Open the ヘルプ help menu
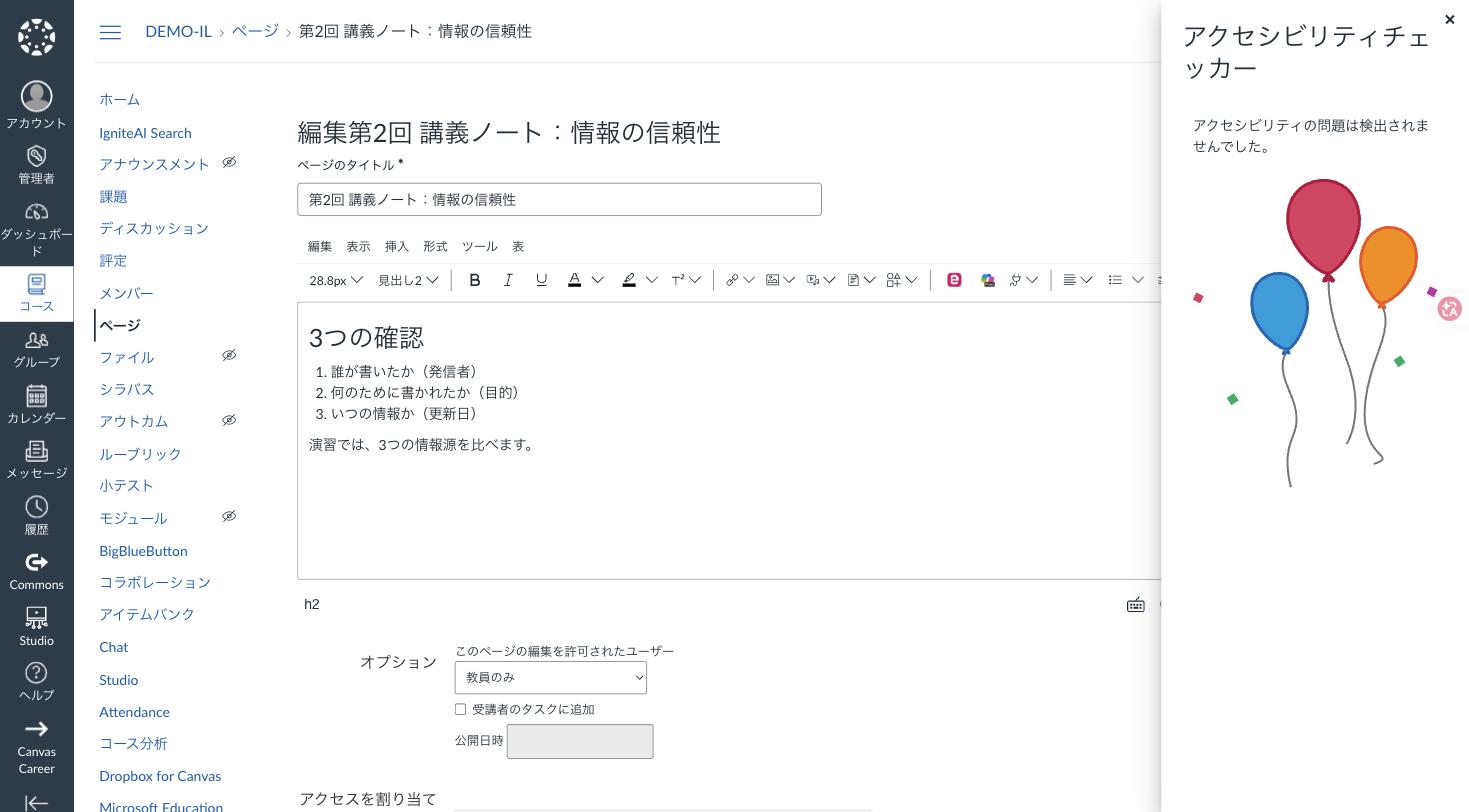Viewport: 1469px width, 812px height. (x=36, y=682)
